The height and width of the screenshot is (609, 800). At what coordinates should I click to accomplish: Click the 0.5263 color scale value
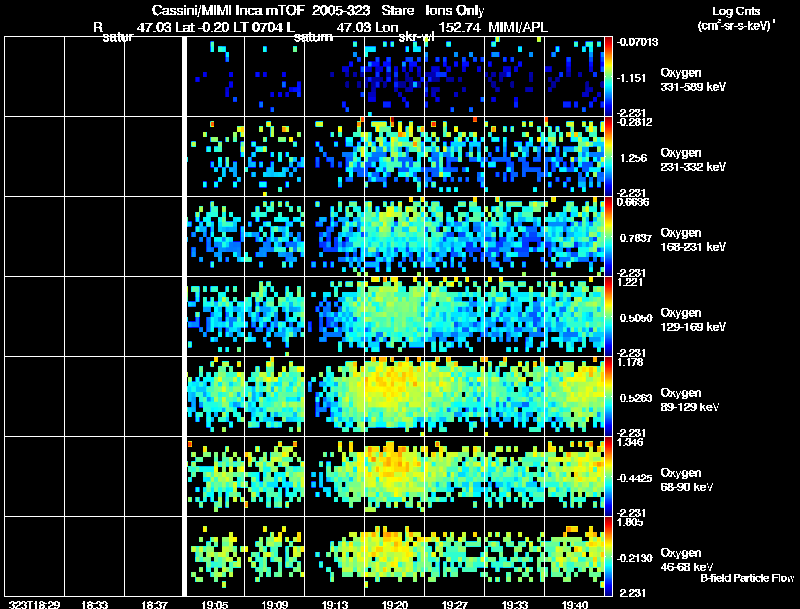(x=636, y=398)
